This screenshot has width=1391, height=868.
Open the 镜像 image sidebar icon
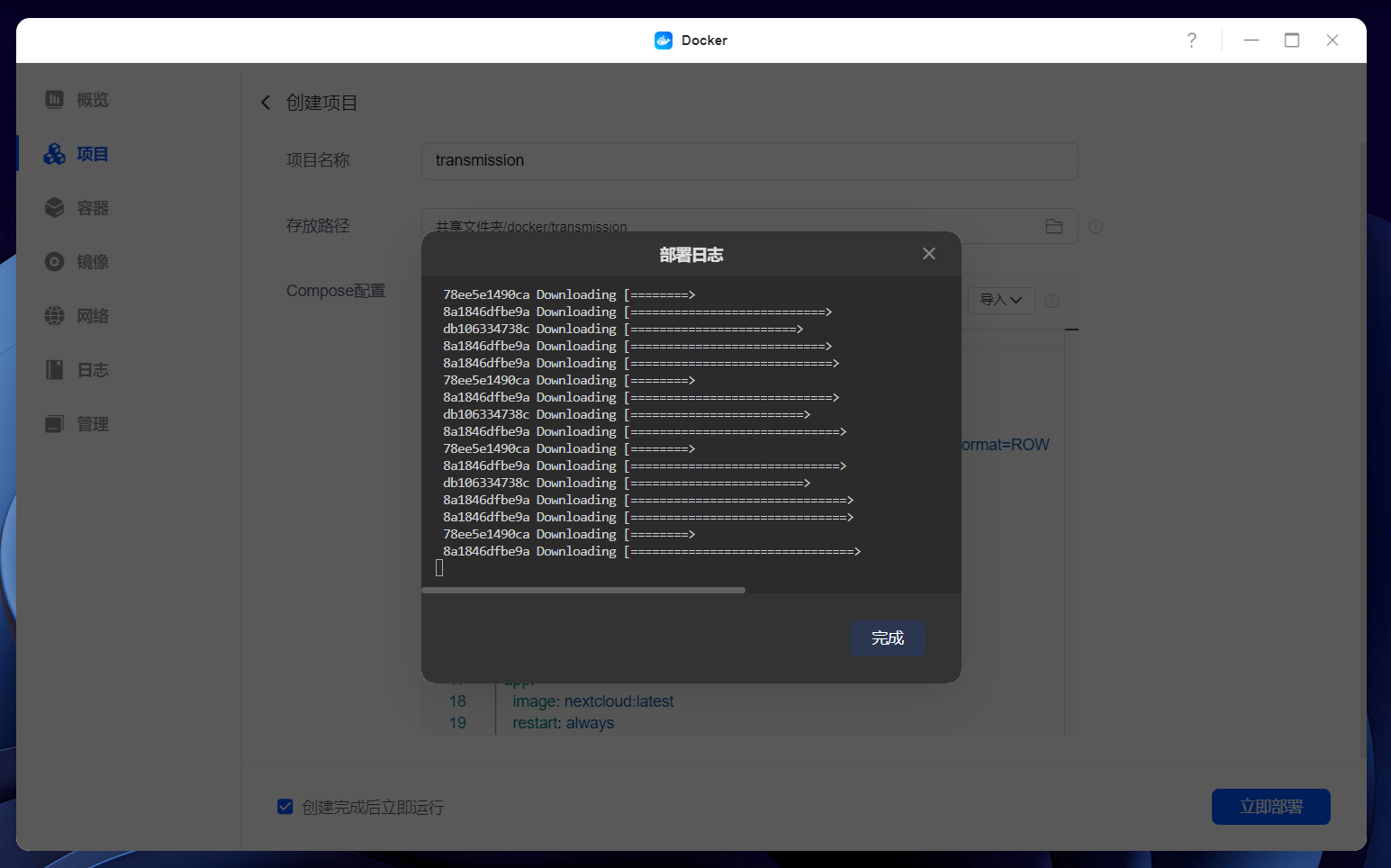(55, 262)
